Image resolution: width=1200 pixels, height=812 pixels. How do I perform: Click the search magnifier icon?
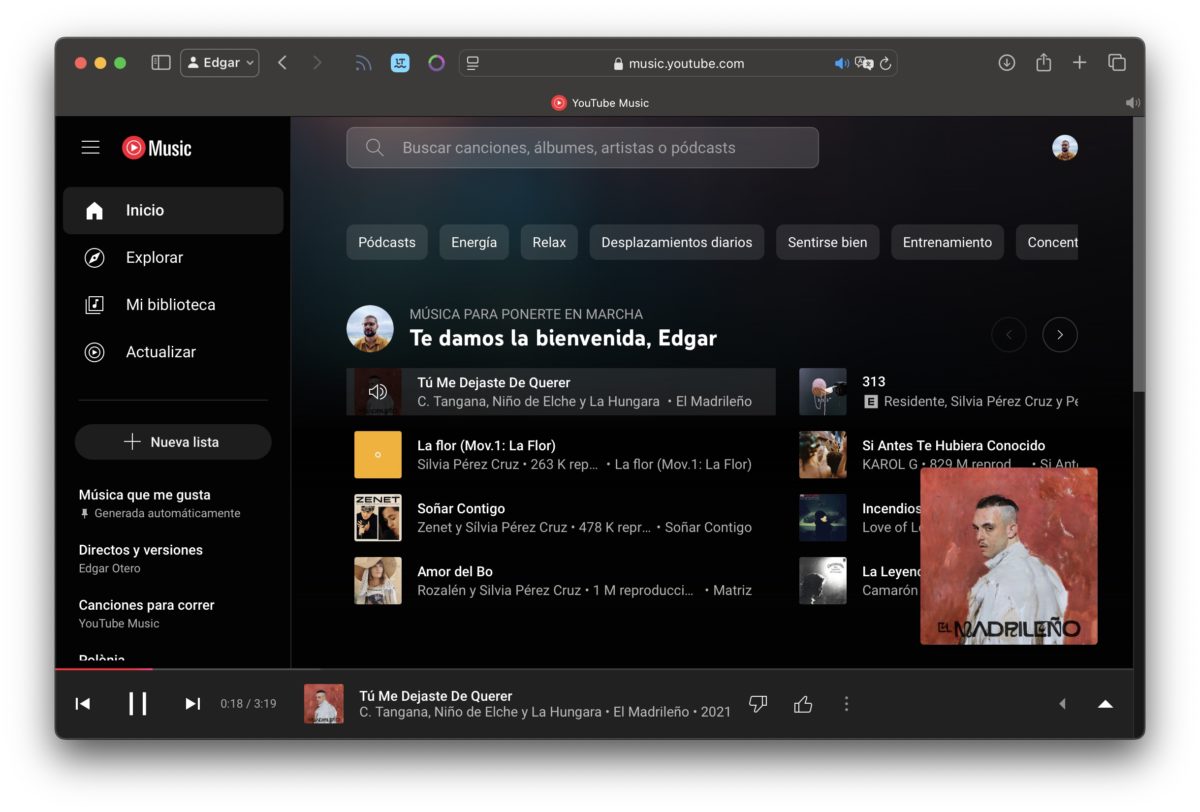click(374, 148)
